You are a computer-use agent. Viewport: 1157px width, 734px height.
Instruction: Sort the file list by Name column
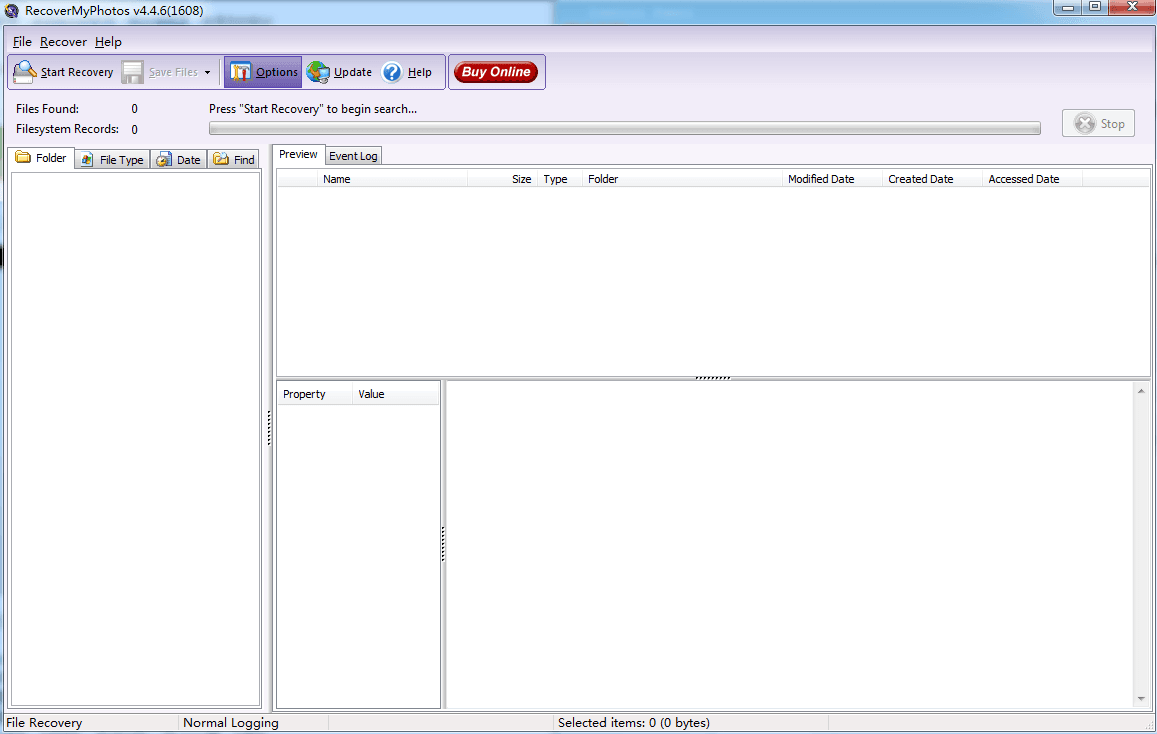point(392,179)
